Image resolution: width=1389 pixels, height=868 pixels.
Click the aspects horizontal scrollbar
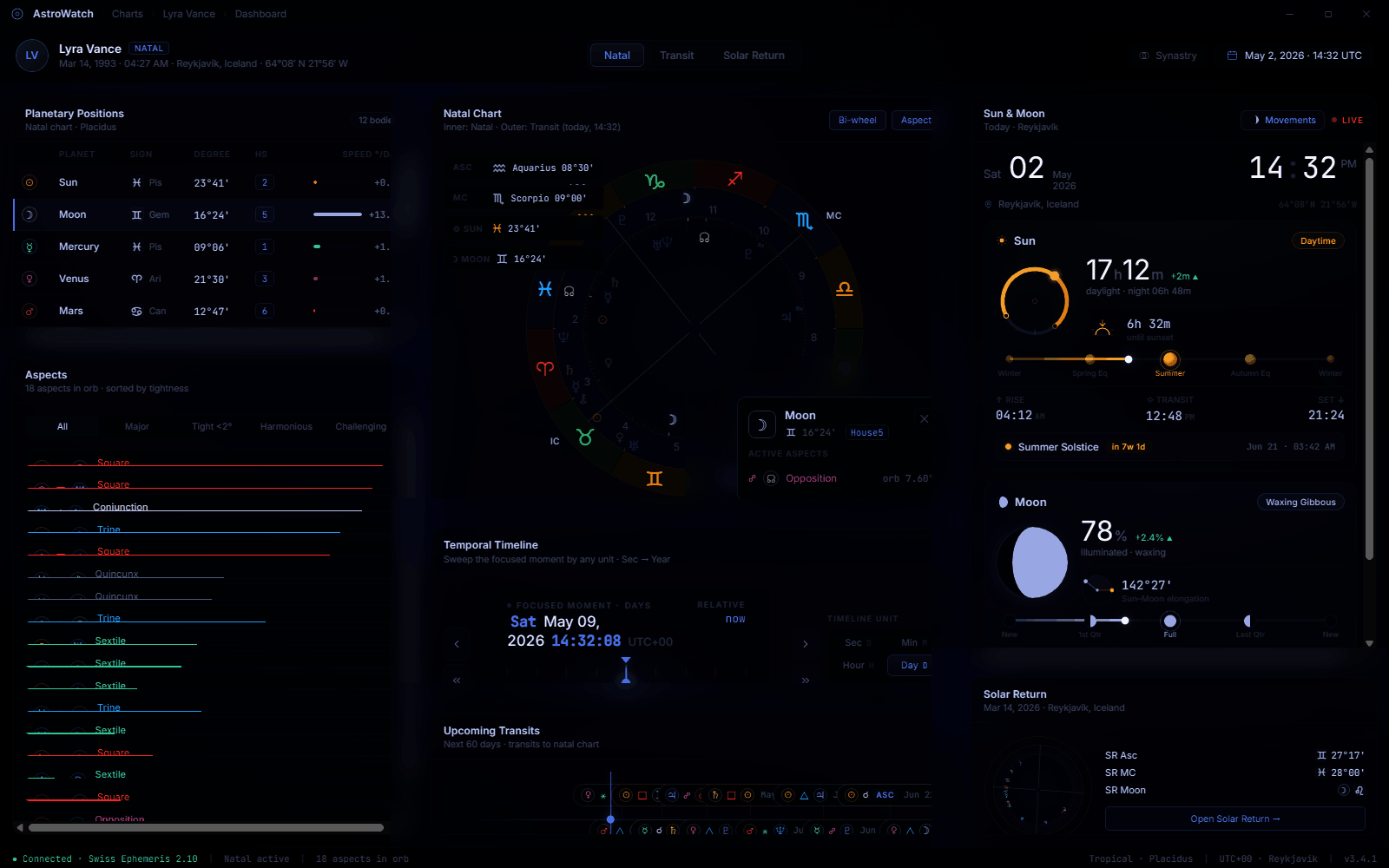207,827
